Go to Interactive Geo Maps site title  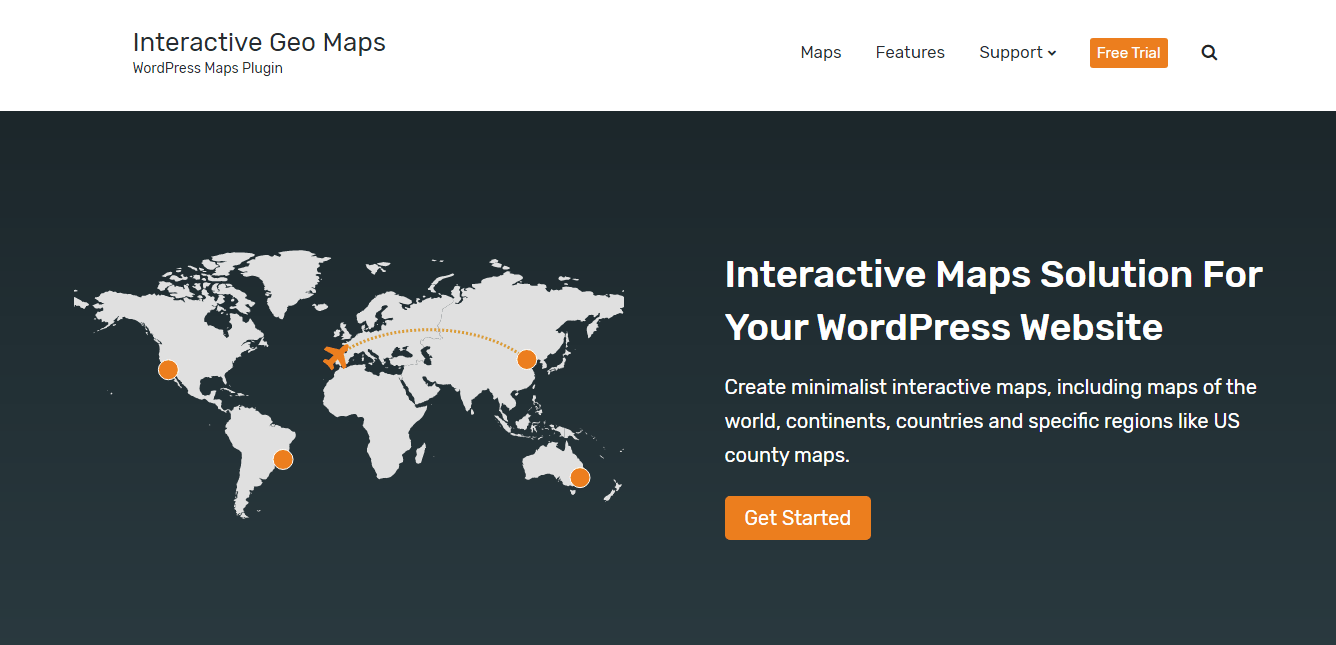coord(259,42)
